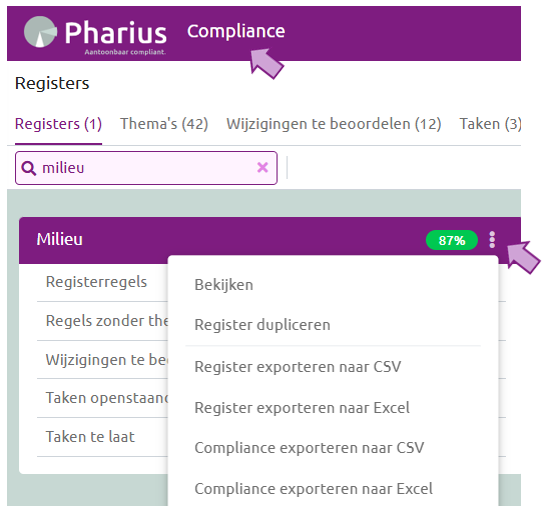The height and width of the screenshot is (511, 543).
Task: Open the Registerregels row
Action: click(x=103, y=282)
